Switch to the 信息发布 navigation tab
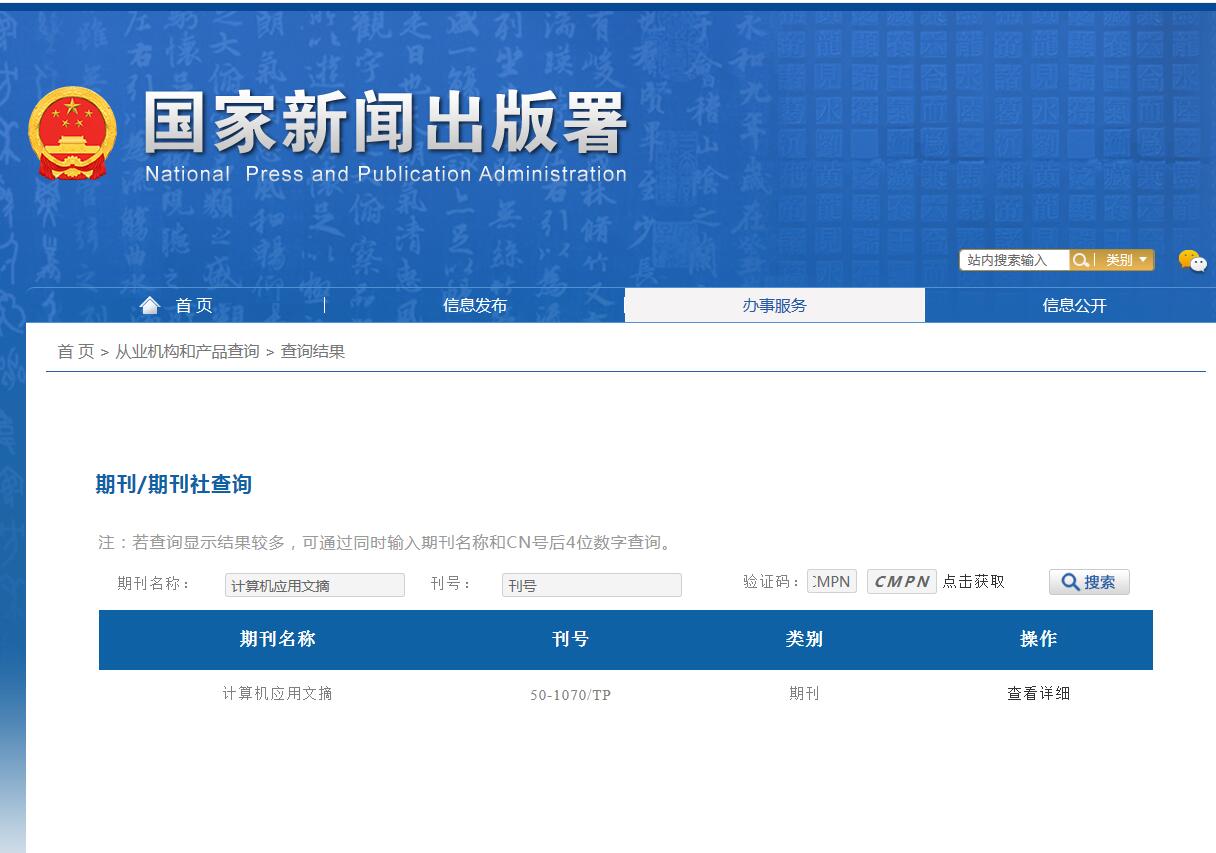The width and height of the screenshot is (1216, 853). pos(475,305)
